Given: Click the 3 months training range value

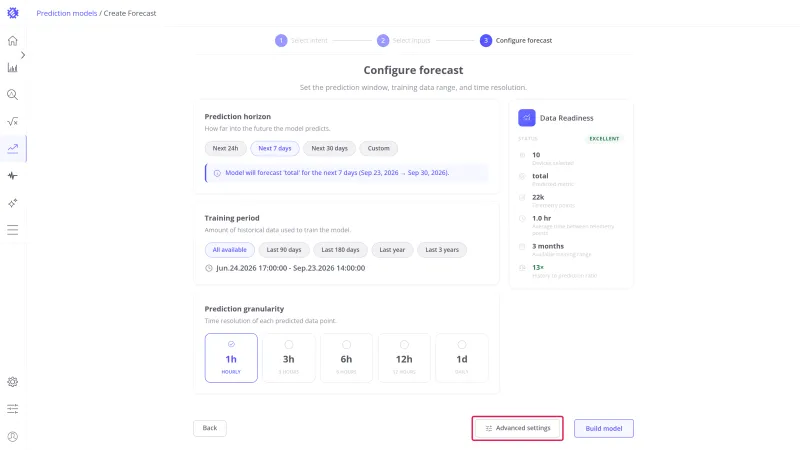Looking at the screenshot, I should [548, 246].
